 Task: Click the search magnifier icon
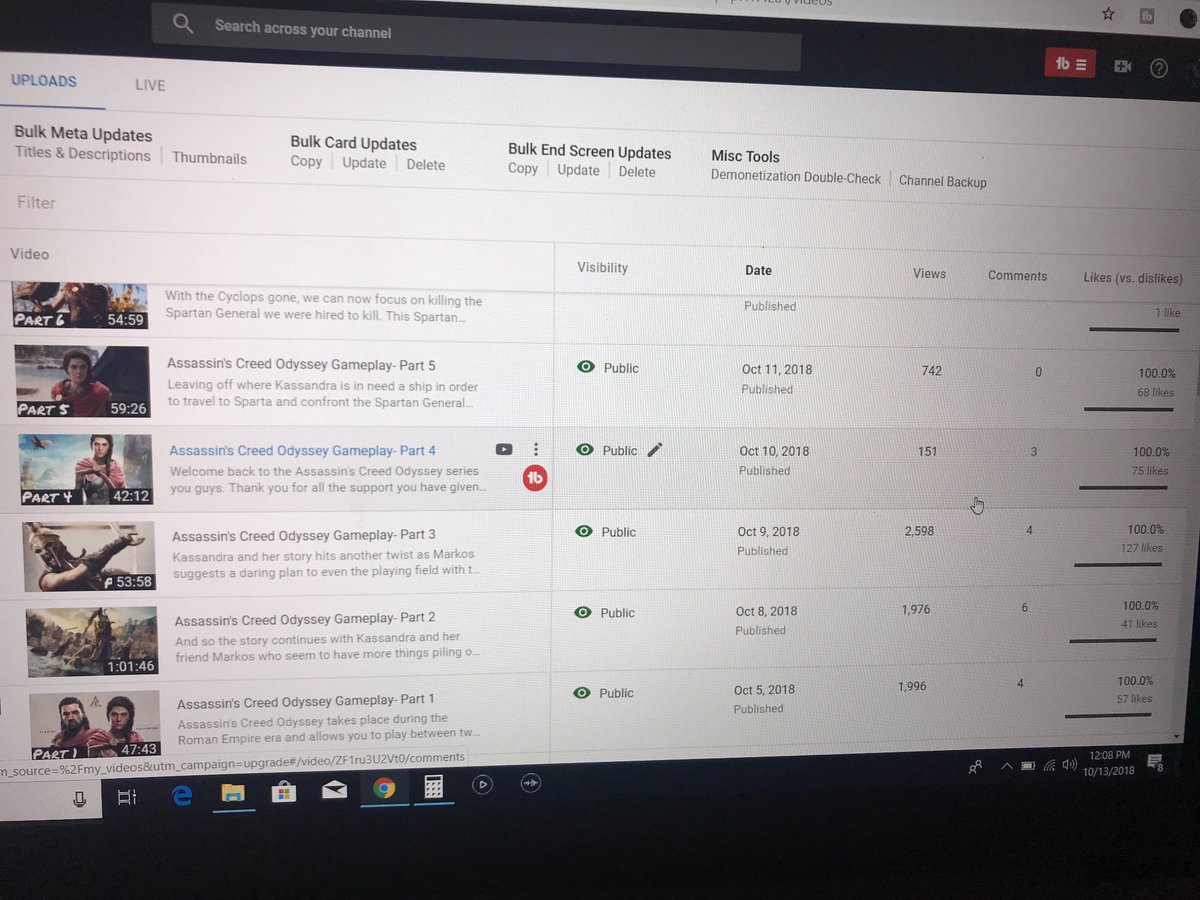pos(182,24)
